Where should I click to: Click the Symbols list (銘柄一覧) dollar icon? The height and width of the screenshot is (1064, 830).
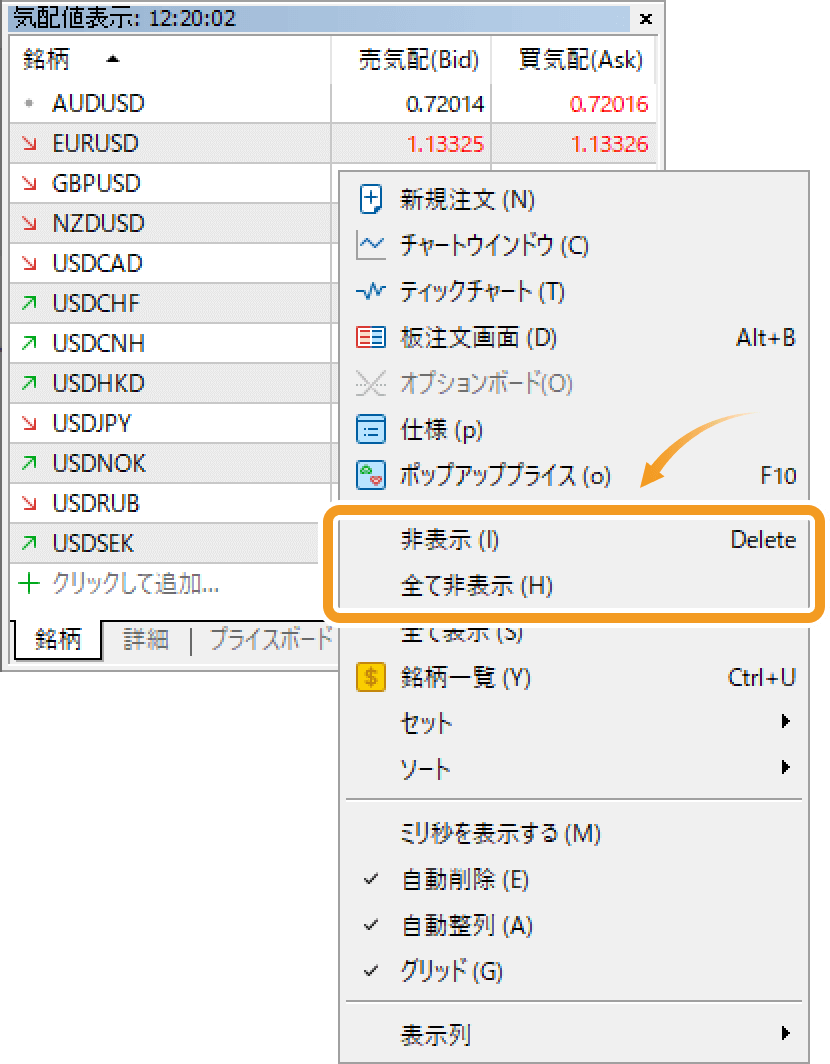pyautogui.click(x=371, y=677)
